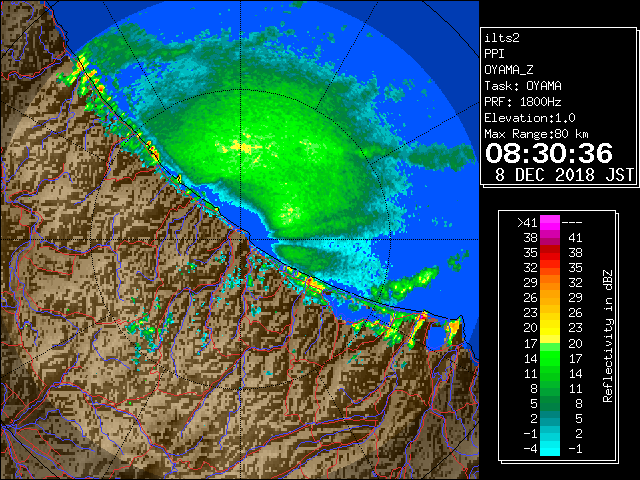640x480 pixels.
Task: Click the "OYAMA_Z" product name
Action: pyautogui.click(x=509, y=70)
